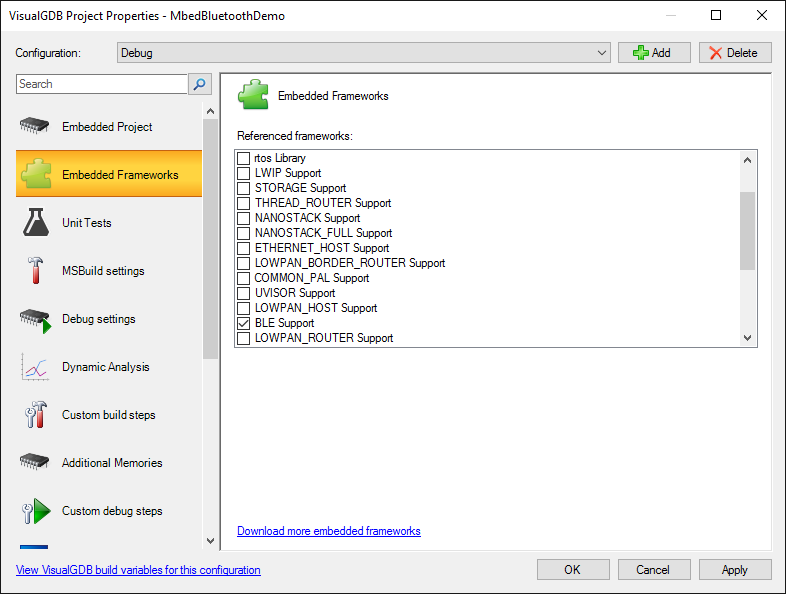Image resolution: width=786 pixels, height=594 pixels.
Task: Click the Unit Tests flask icon
Action: 36,222
